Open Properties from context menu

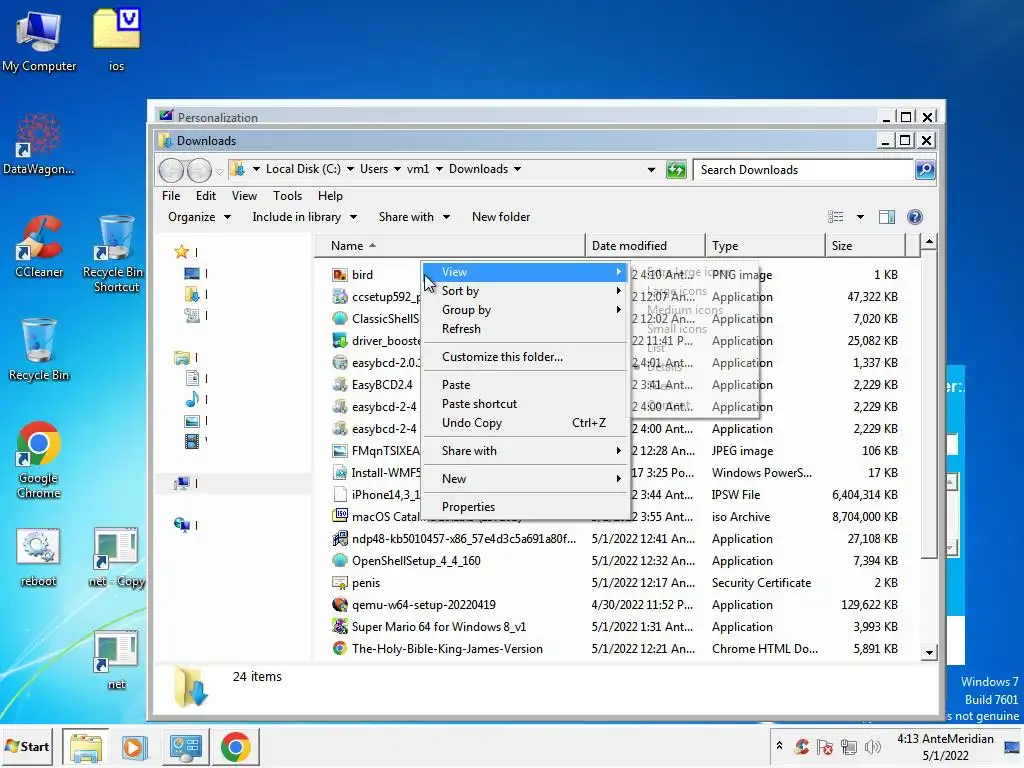tap(526, 507)
